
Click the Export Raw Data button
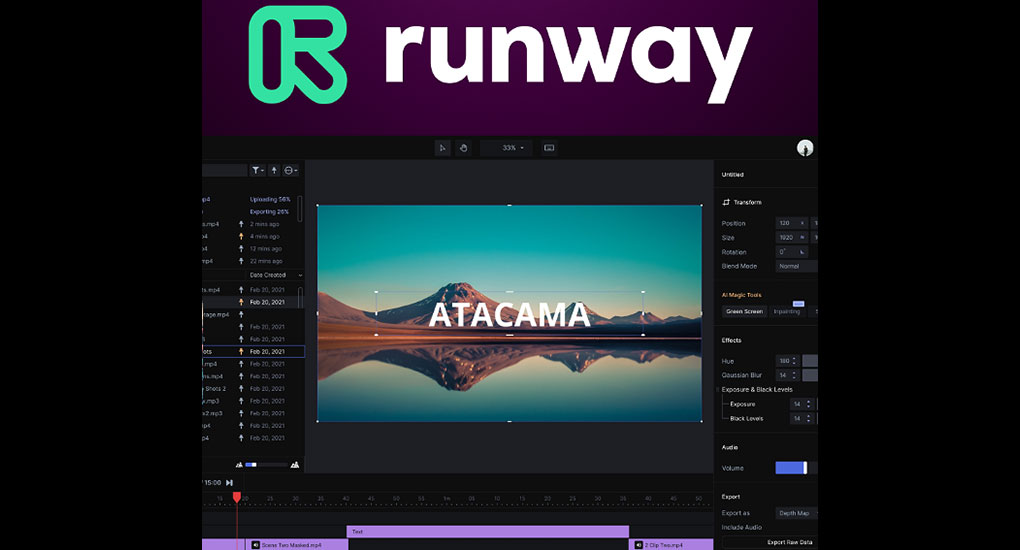pyautogui.click(x=789, y=542)
